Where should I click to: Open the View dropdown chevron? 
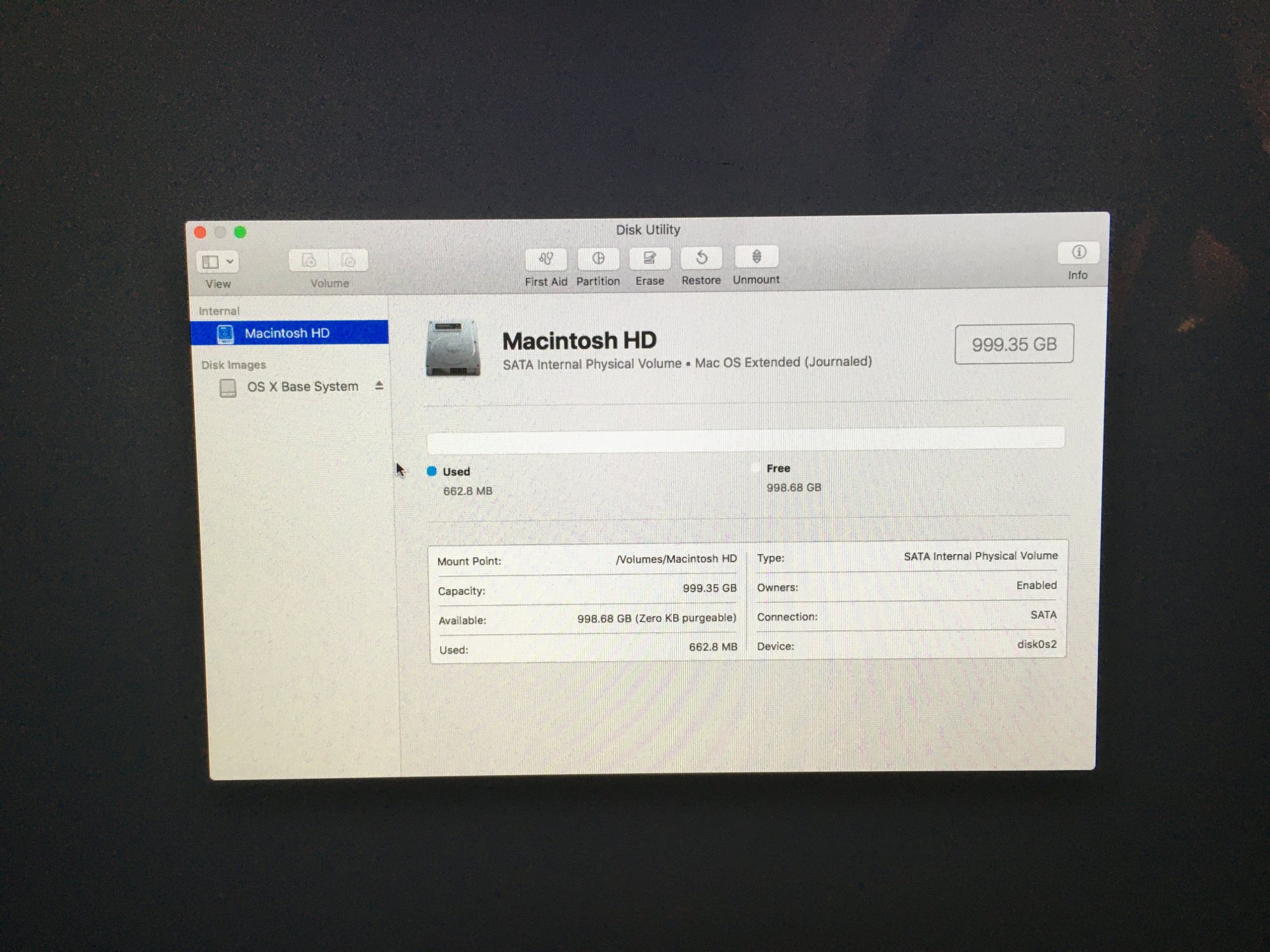point(230,261)
